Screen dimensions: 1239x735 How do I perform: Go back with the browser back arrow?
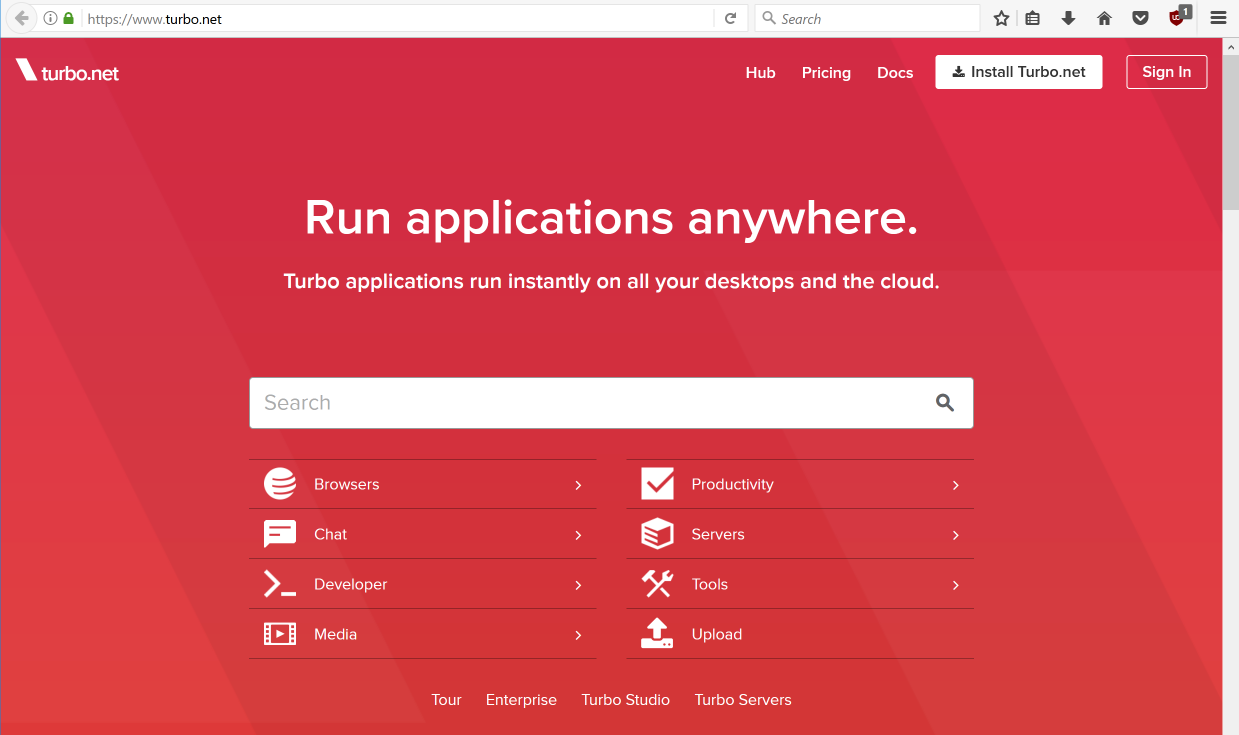pos(21,18)
